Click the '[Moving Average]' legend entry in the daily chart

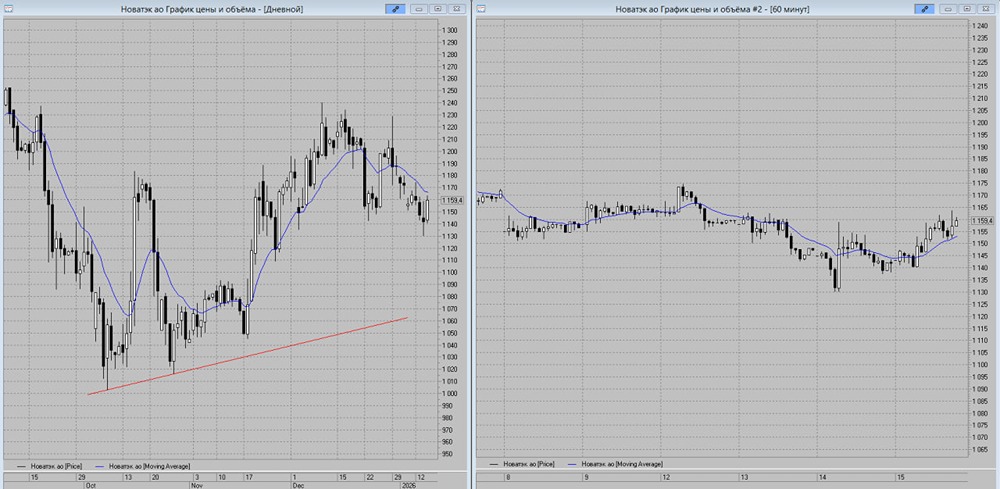[143, 466]
